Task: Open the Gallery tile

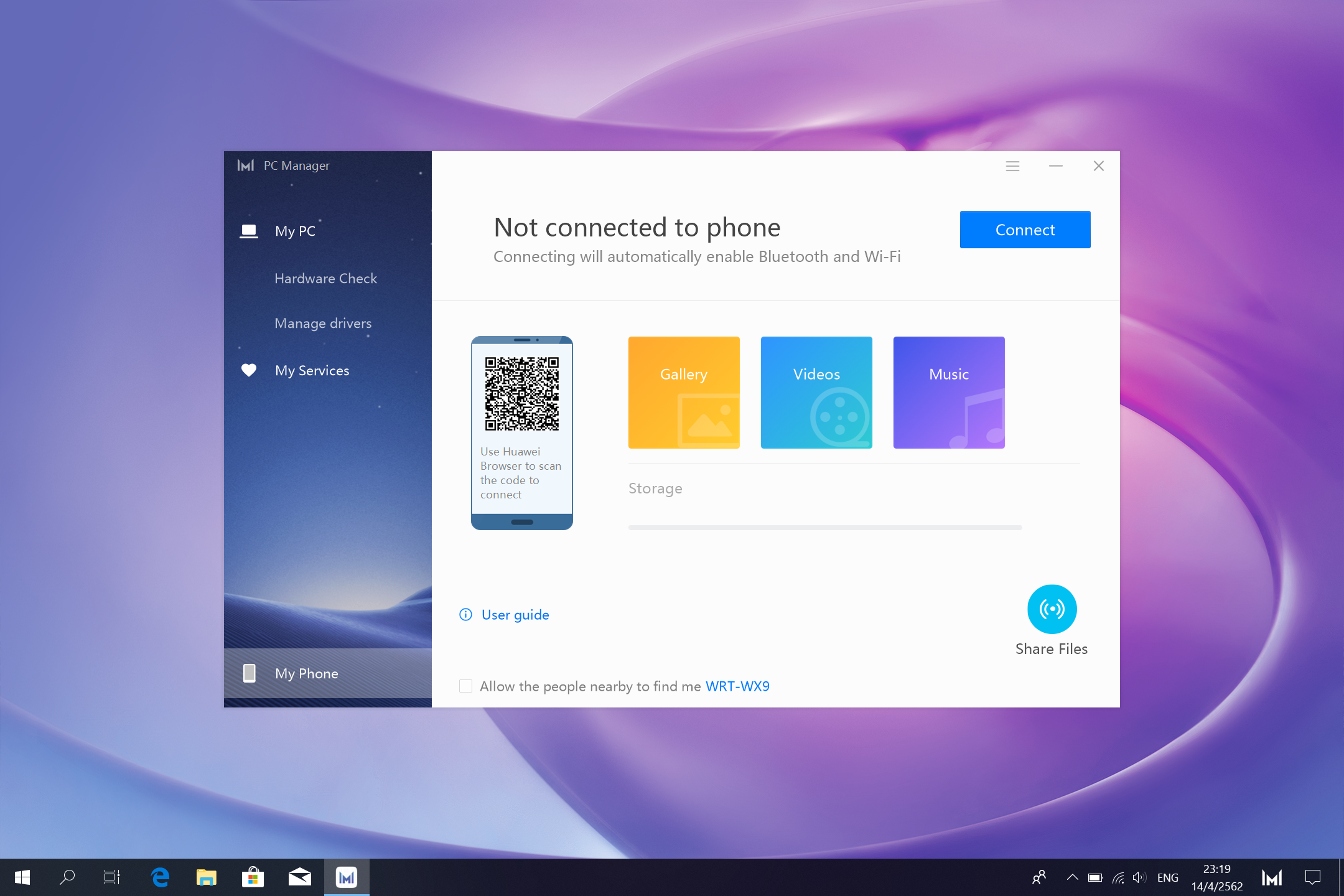Action: pos(684,393)
